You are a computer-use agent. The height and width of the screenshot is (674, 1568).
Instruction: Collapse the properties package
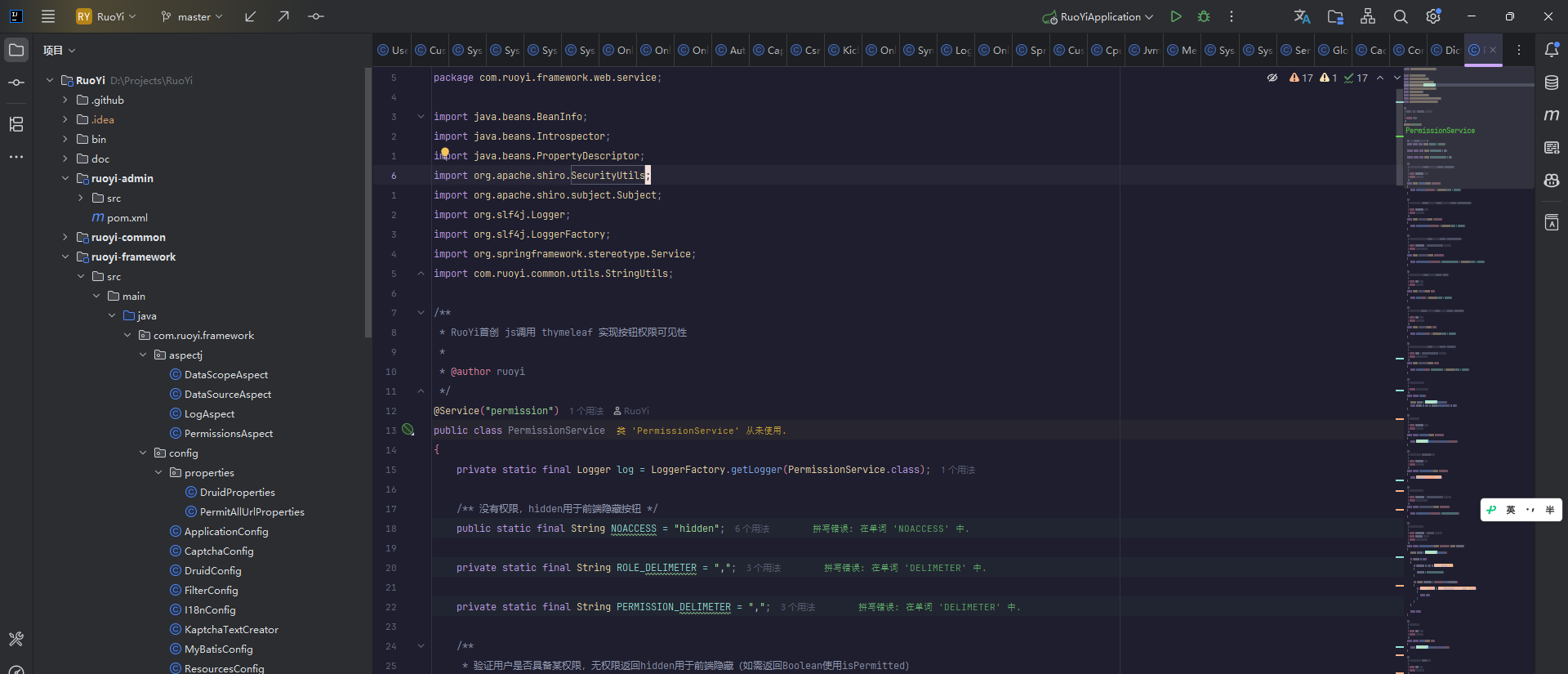[158, 472]
